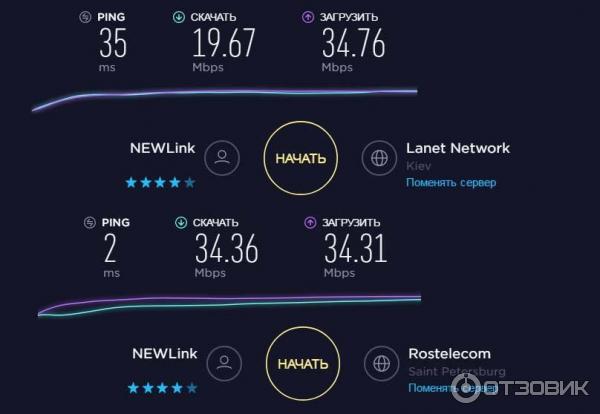Rate lower NEWLink with the first star
The image size is (600, 414).
point(133,388)
